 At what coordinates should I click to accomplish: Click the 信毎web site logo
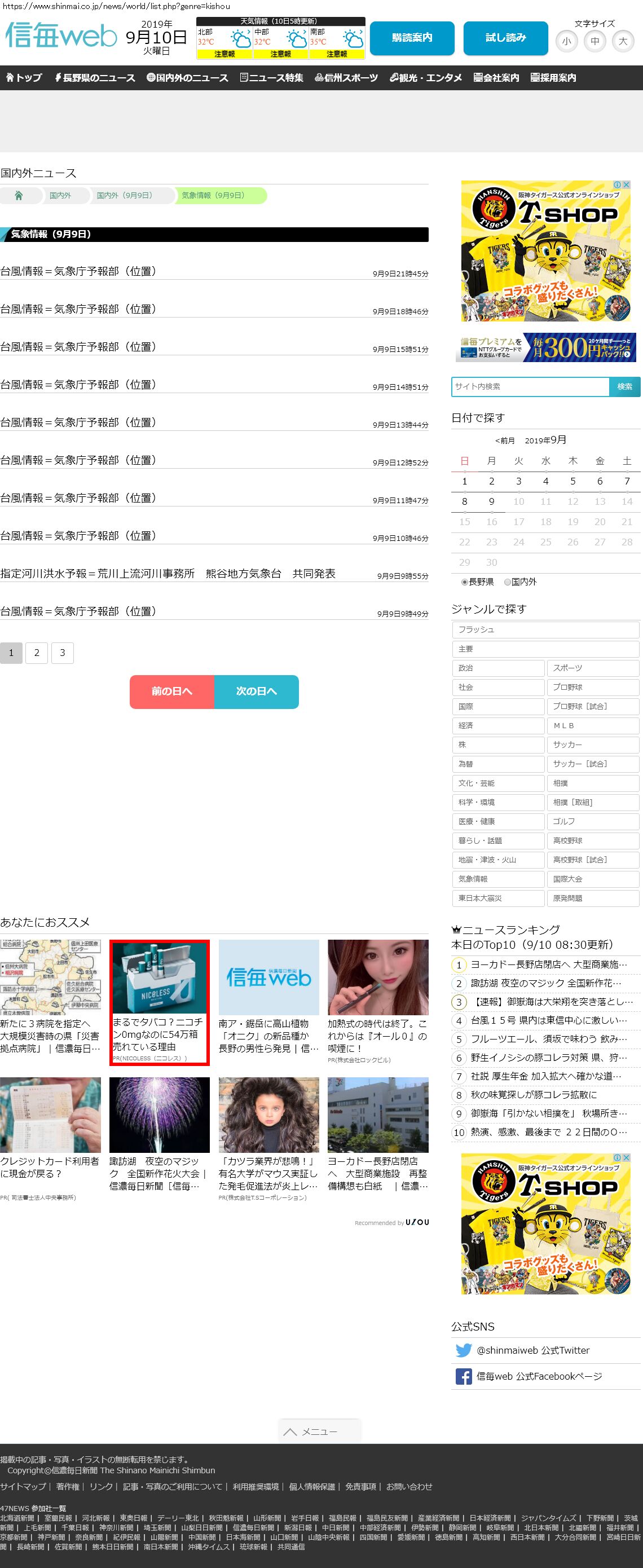pyautogui.click(x=61, y=36)
